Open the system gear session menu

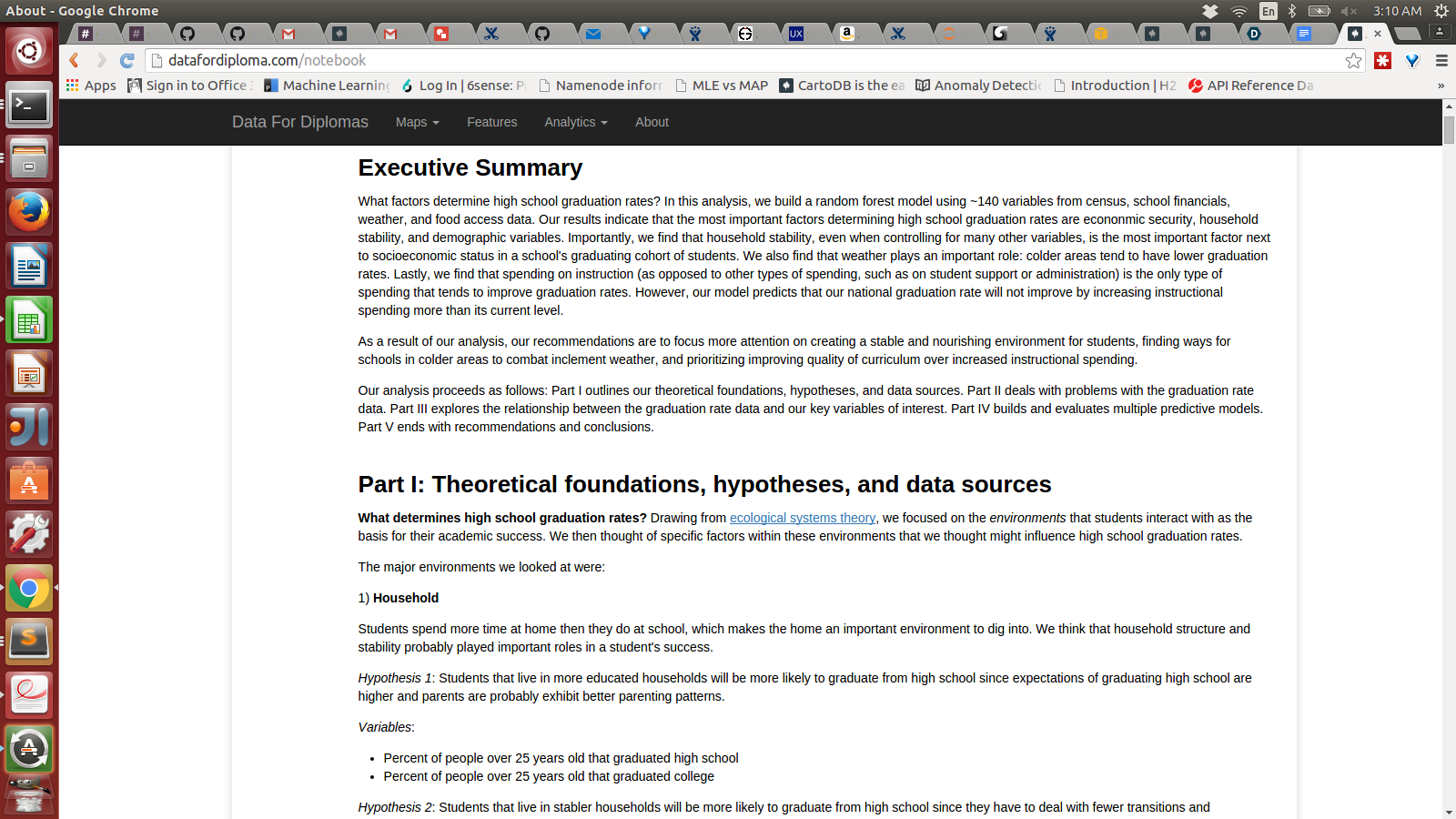[1441, 11]
